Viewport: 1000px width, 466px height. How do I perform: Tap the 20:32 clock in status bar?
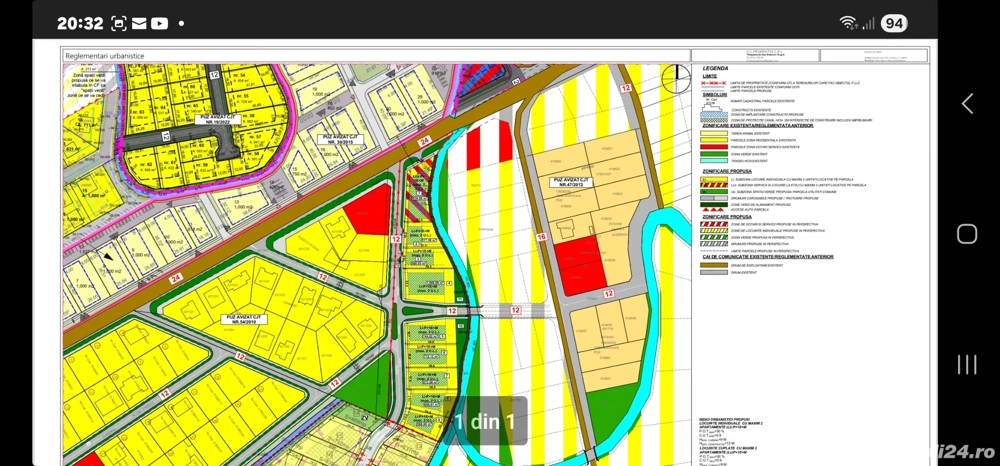pyautogui.click(x=80, y=22)
